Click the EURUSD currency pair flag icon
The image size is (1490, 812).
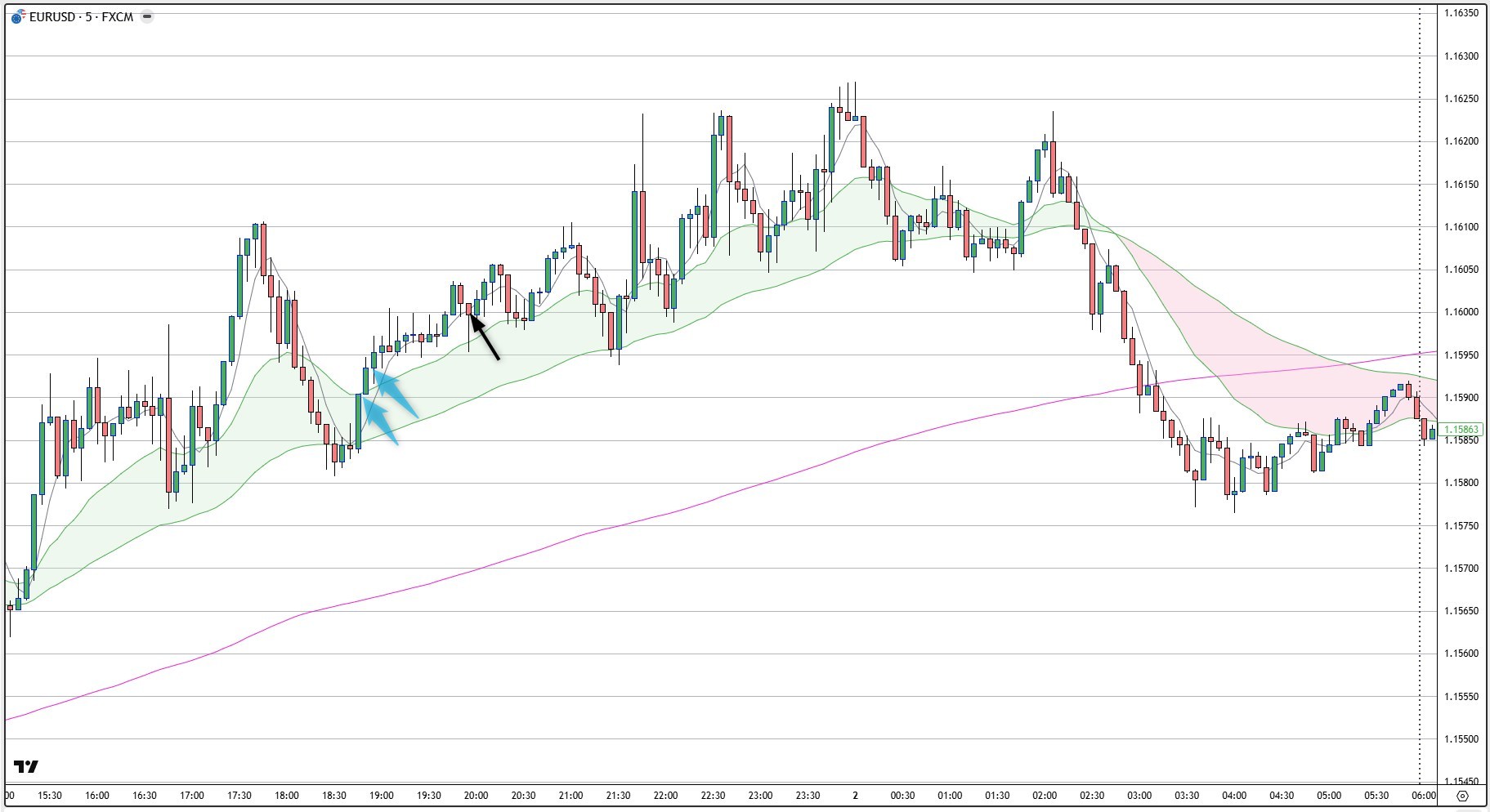click(16, 15)
